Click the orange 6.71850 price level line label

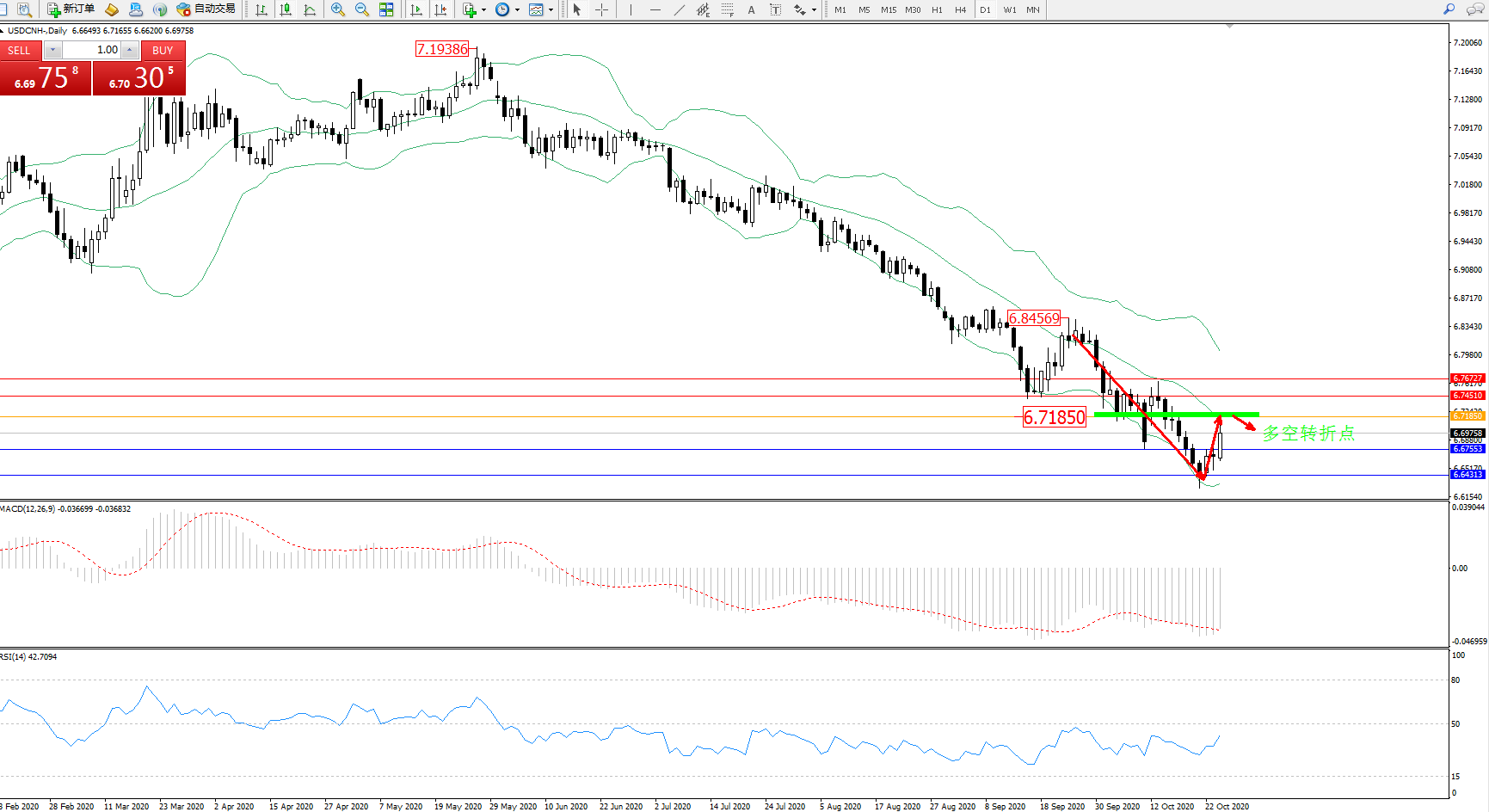[x=1467, y=416]
